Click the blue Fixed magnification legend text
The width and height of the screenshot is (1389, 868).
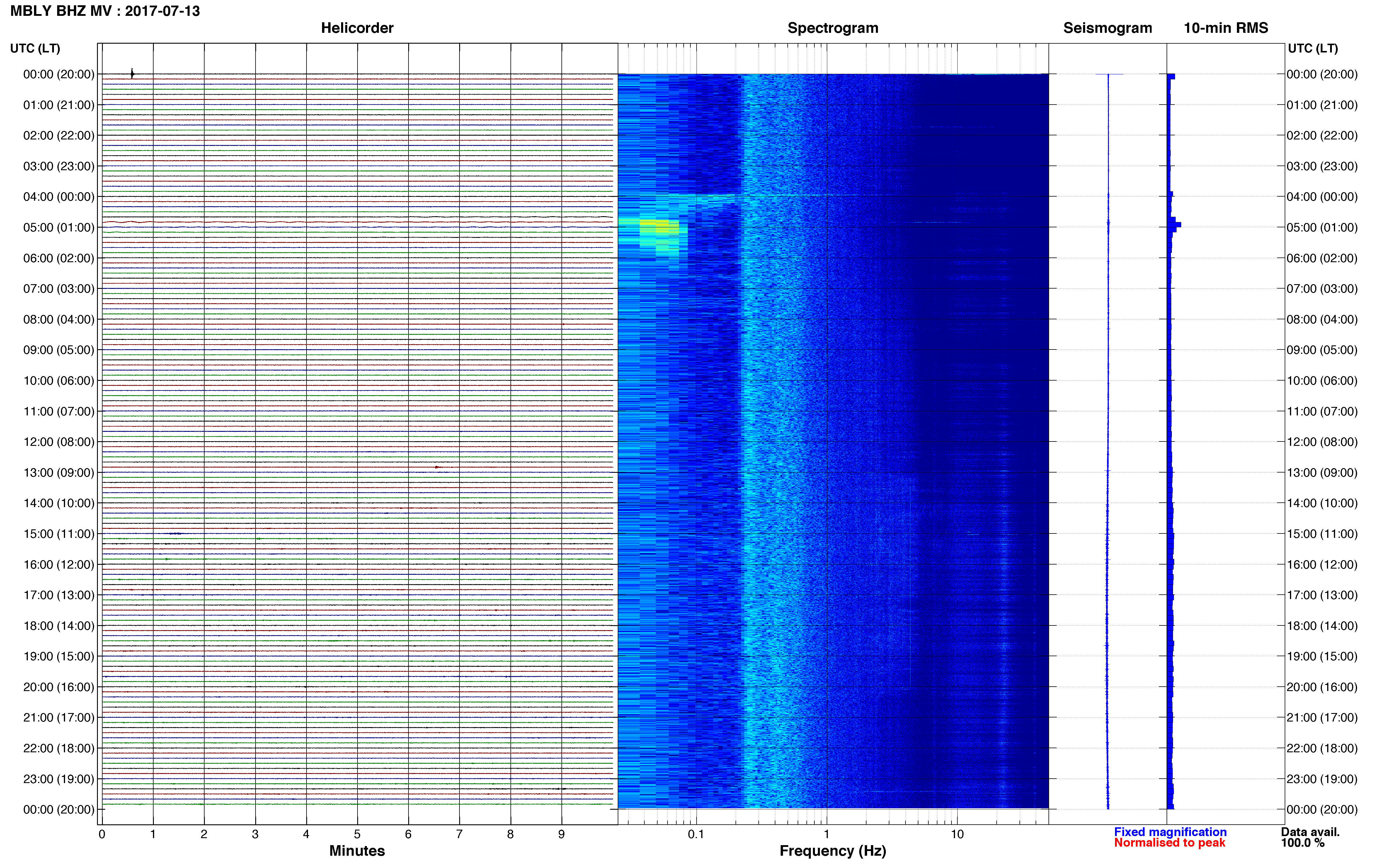[x=1170, y=832]
